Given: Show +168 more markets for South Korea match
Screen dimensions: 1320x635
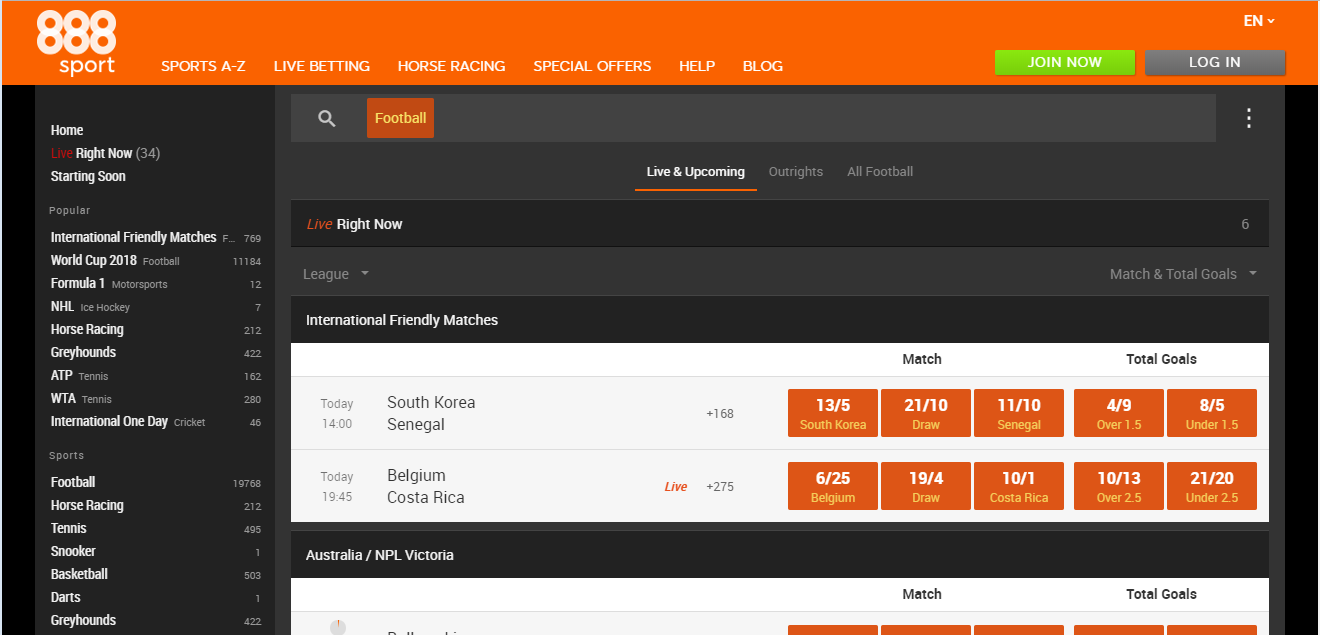Looking at the screenshot, I should (x=720, y=413).
